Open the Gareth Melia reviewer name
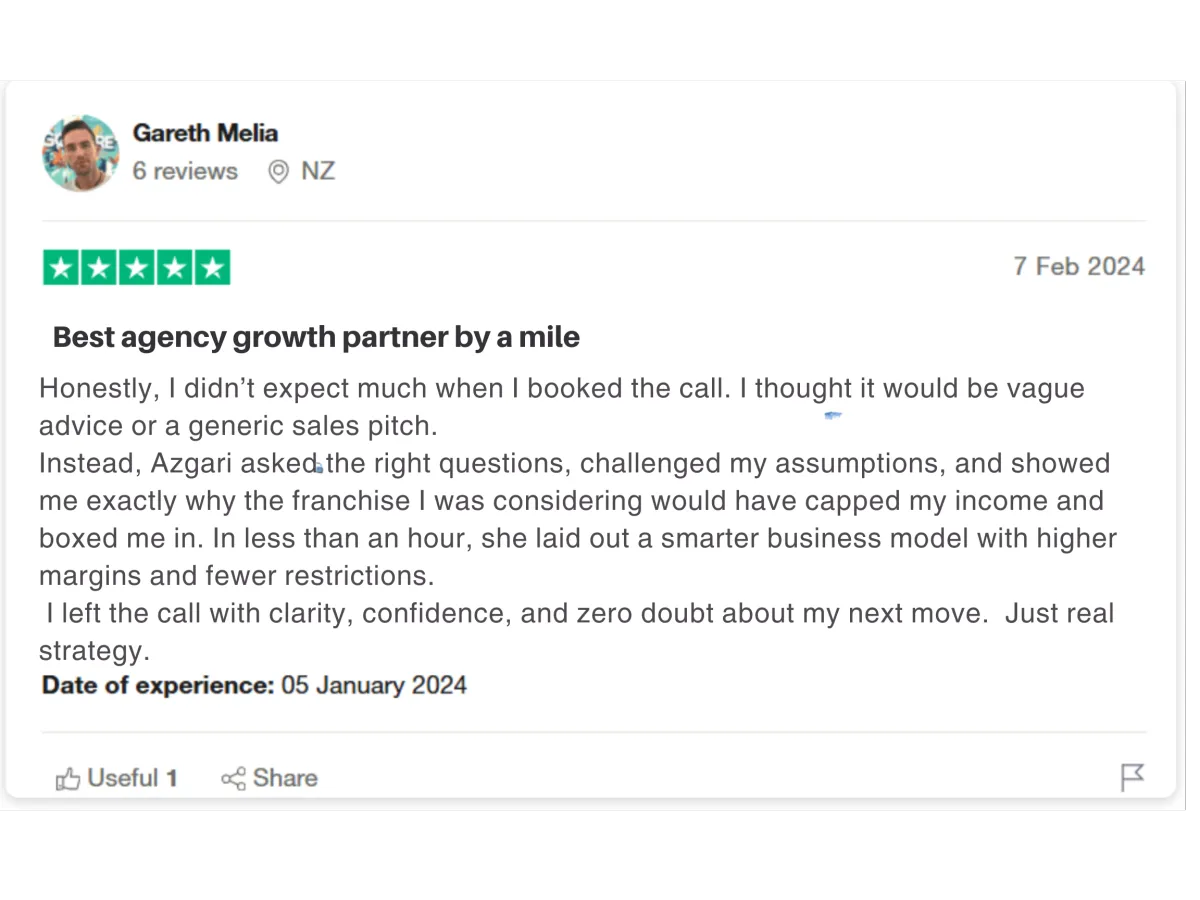This screenshot has height=900, width=1200. (x=205, y=133)
